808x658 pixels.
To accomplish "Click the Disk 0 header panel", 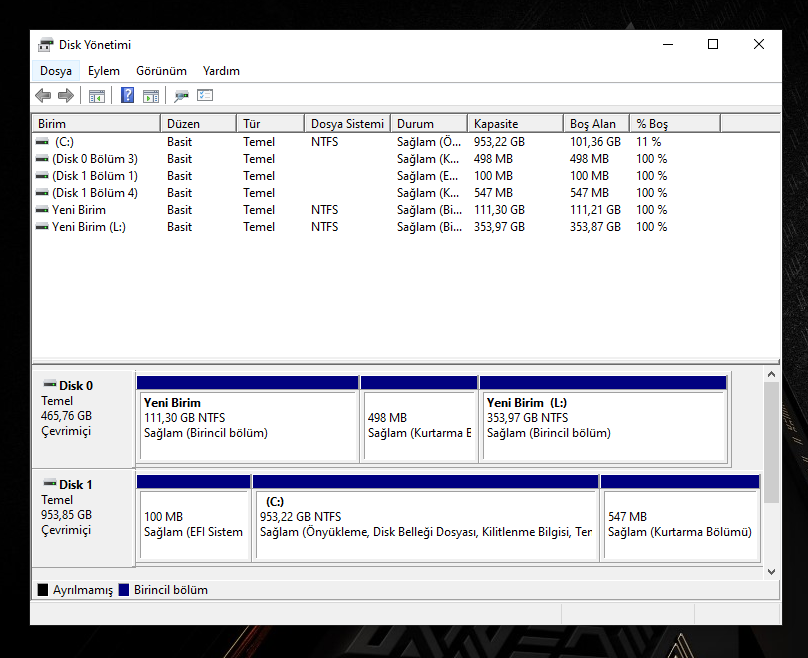I will click(x=83, y=419).
